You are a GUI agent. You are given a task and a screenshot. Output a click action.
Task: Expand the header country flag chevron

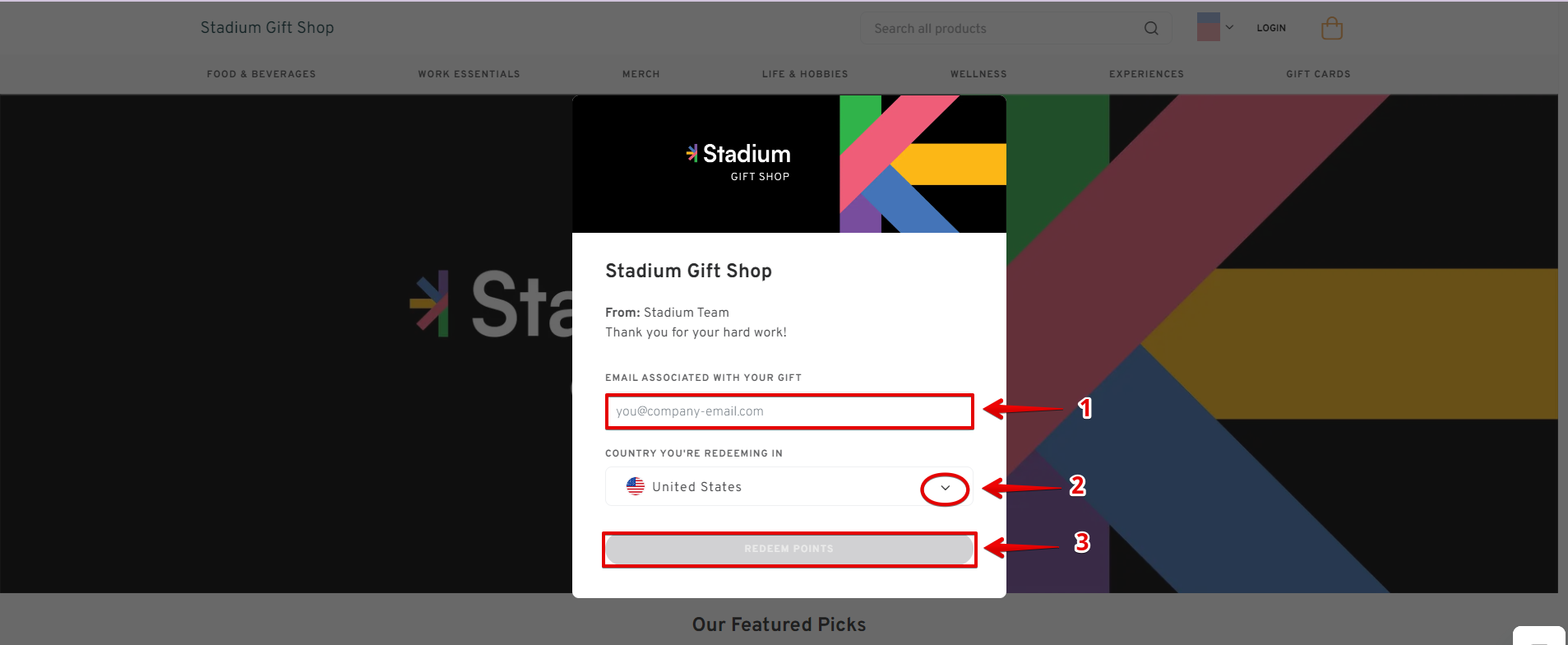1229,27
